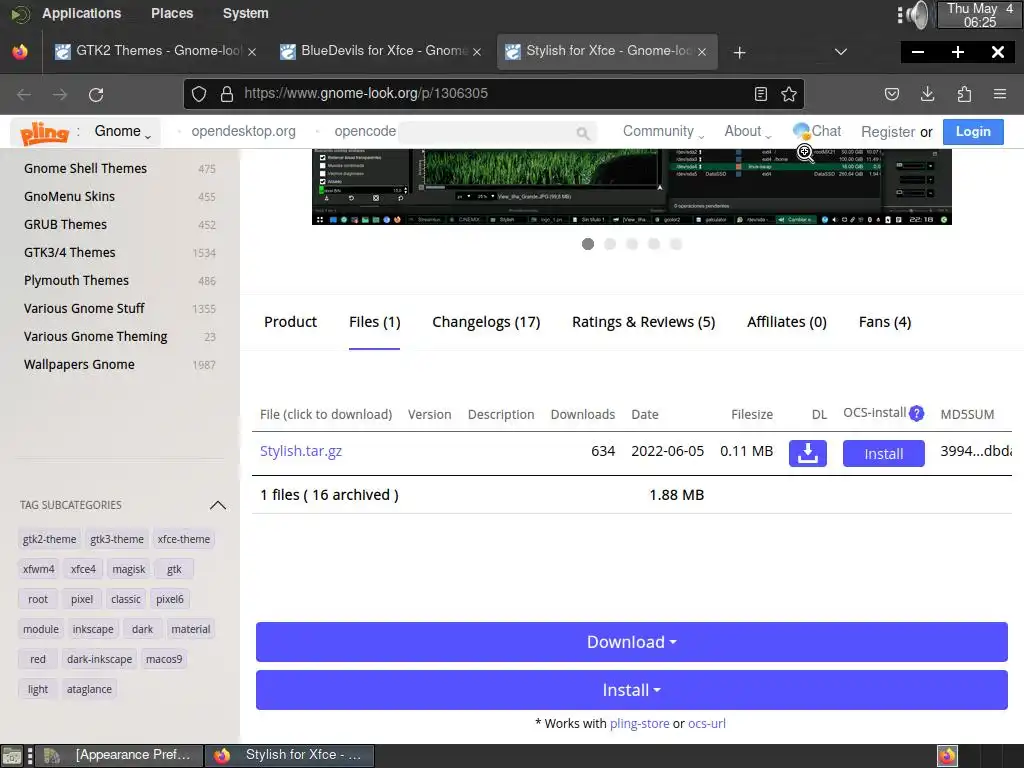The image size is (1024, 768).
Task: Open the list all tabs dropdown arrow
Action: pos(841,52)
